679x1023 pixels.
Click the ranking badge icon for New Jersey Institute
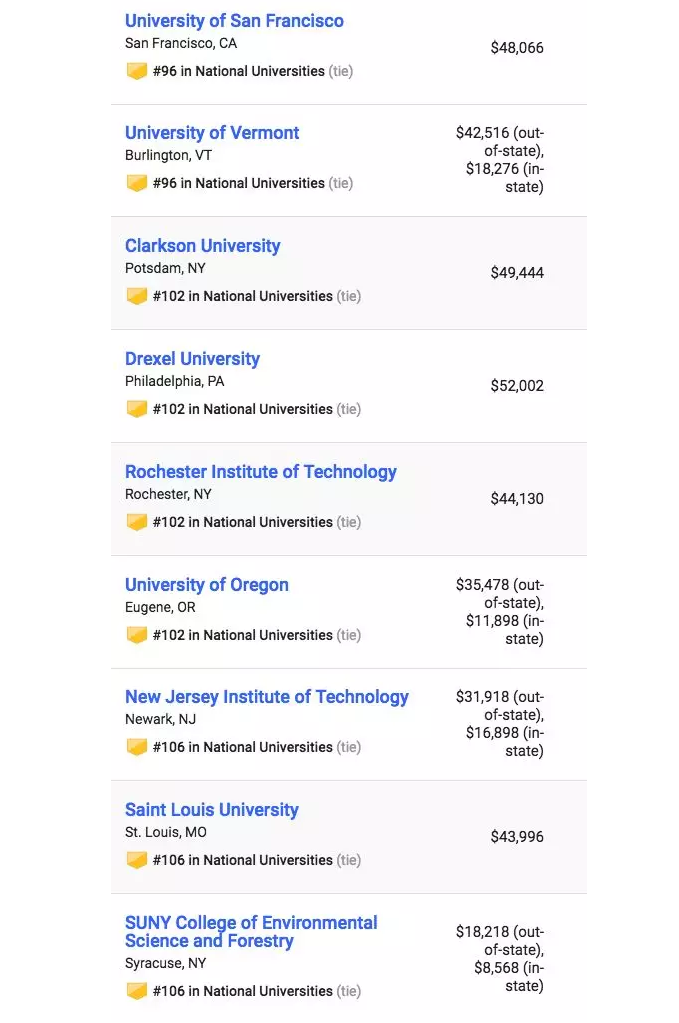[x=137, y=747]
